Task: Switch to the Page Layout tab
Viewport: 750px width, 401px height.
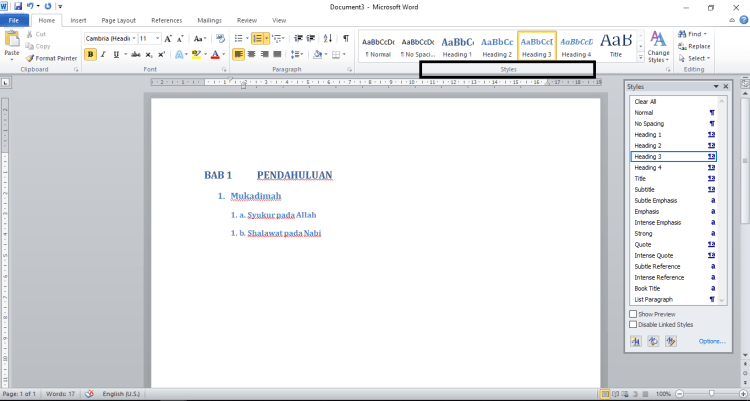Action: (x=119, y=20)
